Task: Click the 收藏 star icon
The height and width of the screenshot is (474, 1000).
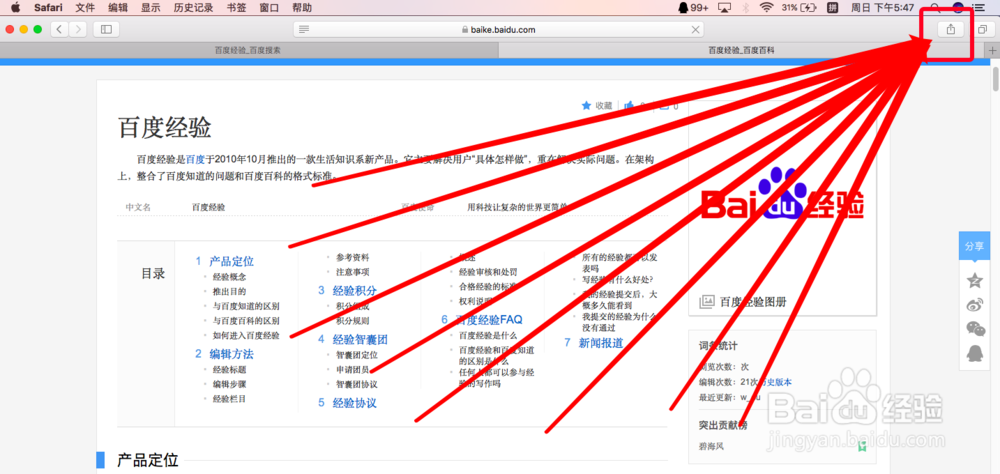Action: pyautogui.click(x=587, y=106)
